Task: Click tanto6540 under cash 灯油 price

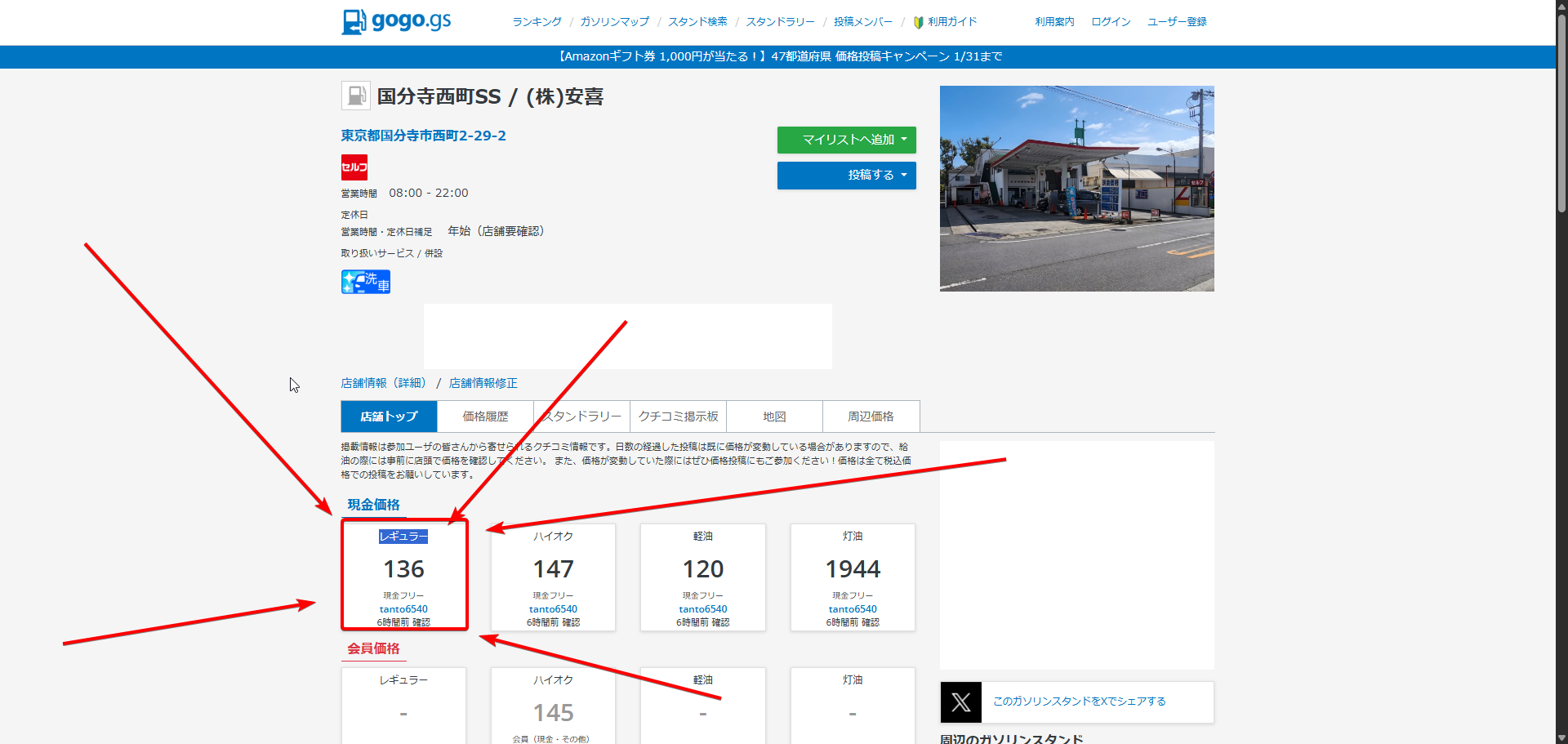Action: click(x=853, y=609)
